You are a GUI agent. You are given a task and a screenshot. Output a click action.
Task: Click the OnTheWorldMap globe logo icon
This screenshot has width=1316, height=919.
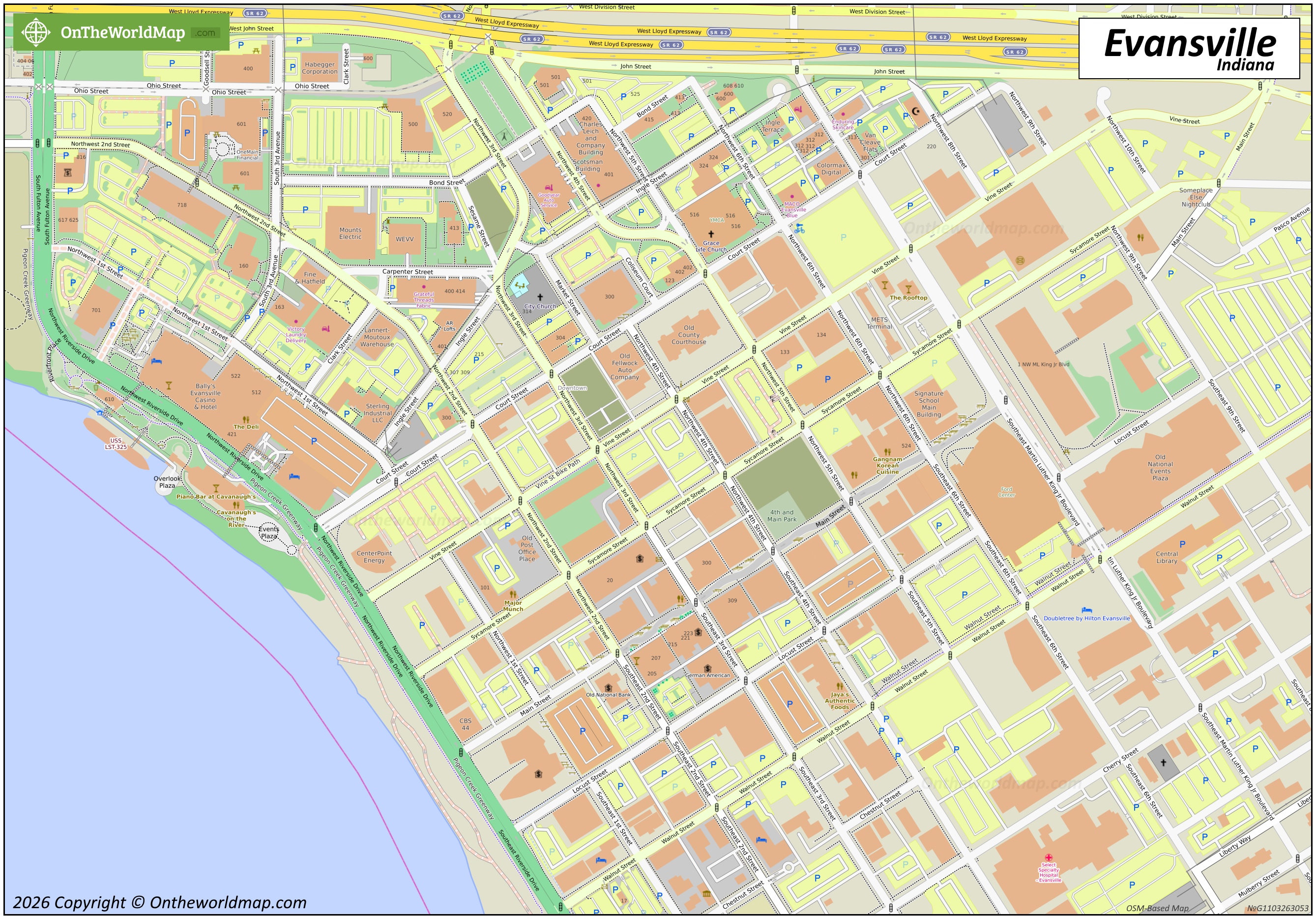click(35, 31)
